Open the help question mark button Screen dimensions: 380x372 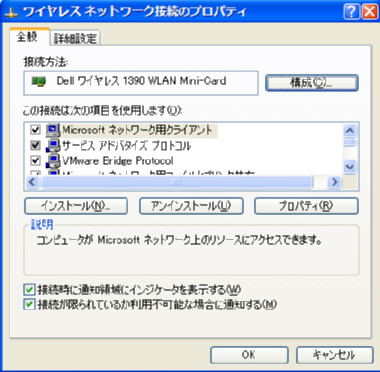pos(351,12)
